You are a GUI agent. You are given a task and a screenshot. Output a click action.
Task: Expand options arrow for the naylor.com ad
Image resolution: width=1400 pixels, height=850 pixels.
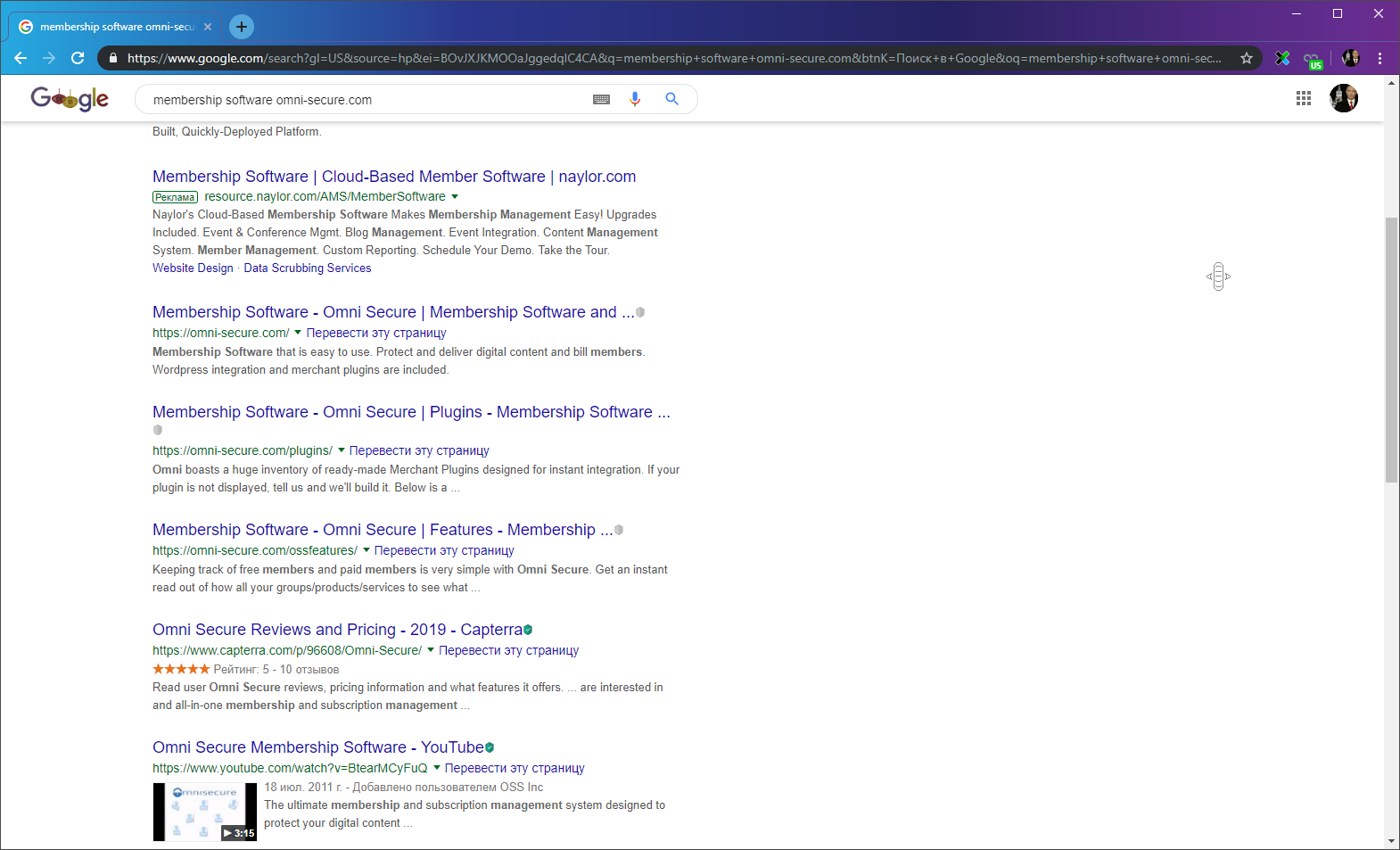(455, 196)
